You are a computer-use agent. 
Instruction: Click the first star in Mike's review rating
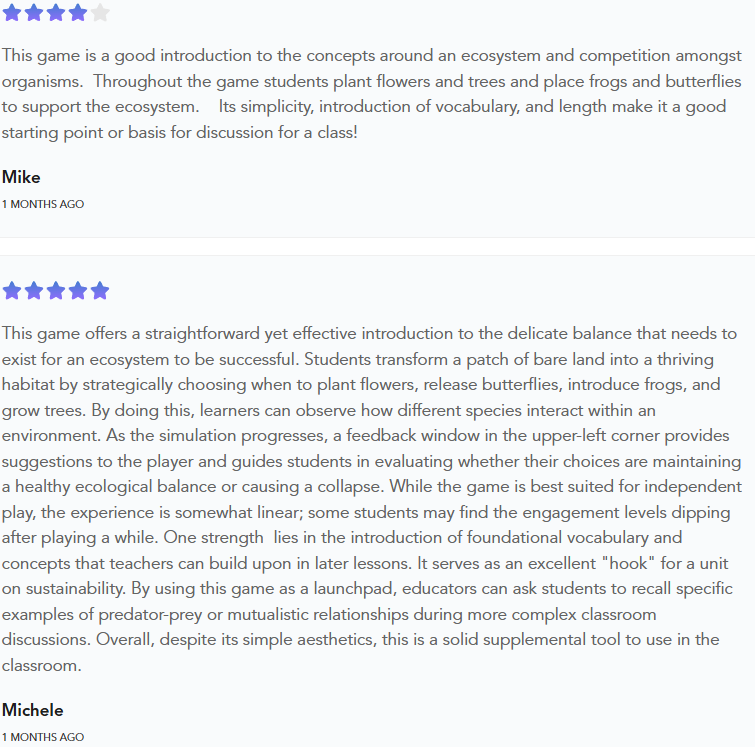[x=11, y=13]
